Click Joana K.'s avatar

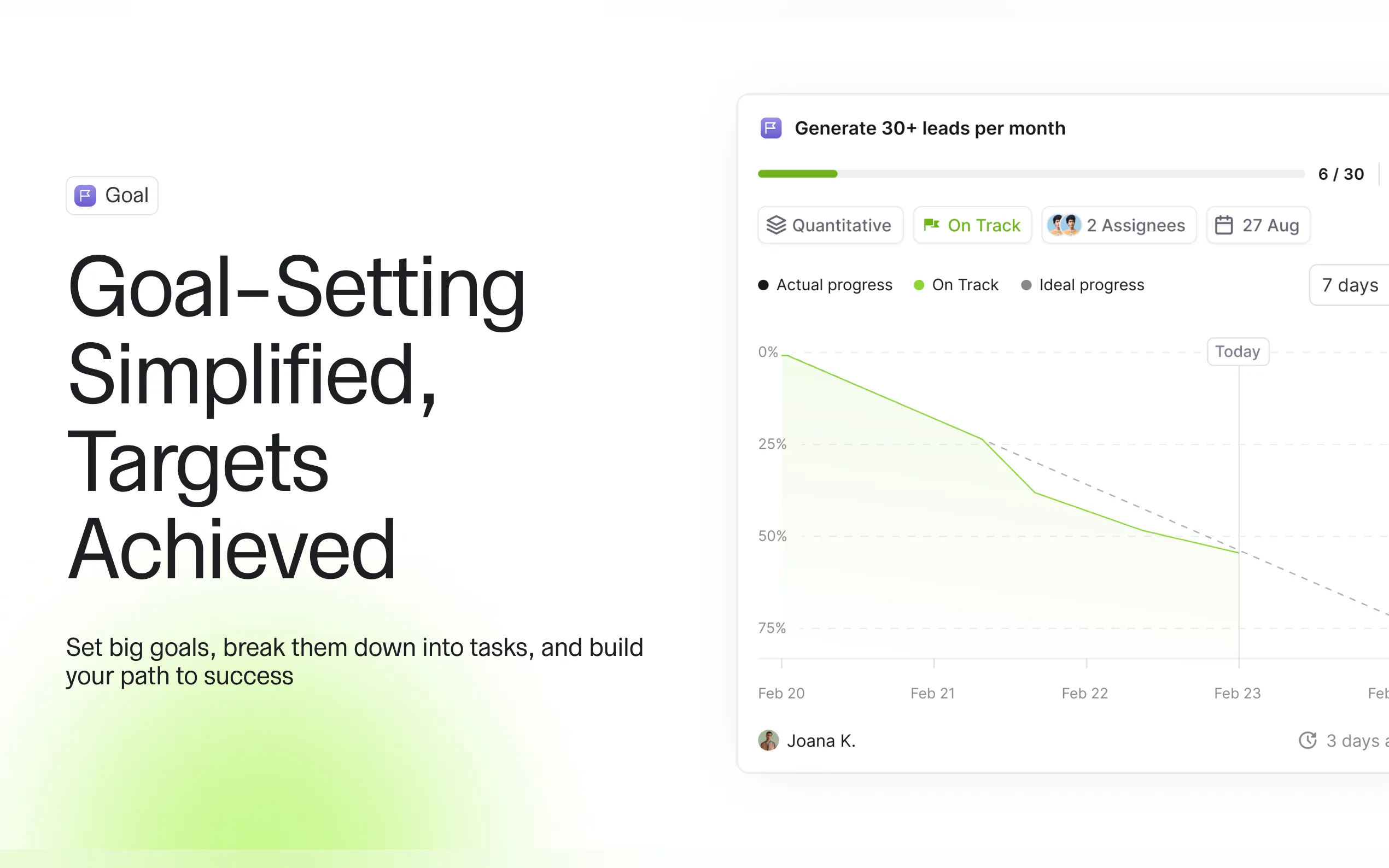pyautogui.click(x=768, y=741)
